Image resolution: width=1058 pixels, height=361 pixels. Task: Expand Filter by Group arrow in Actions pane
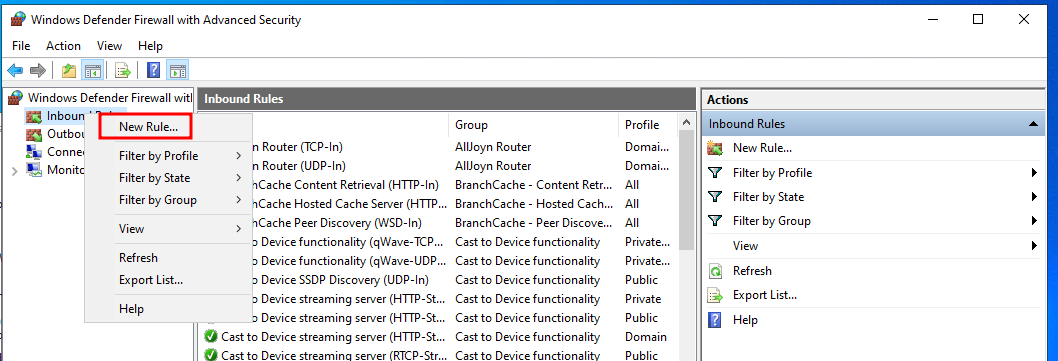click(x=1034, y=221)
